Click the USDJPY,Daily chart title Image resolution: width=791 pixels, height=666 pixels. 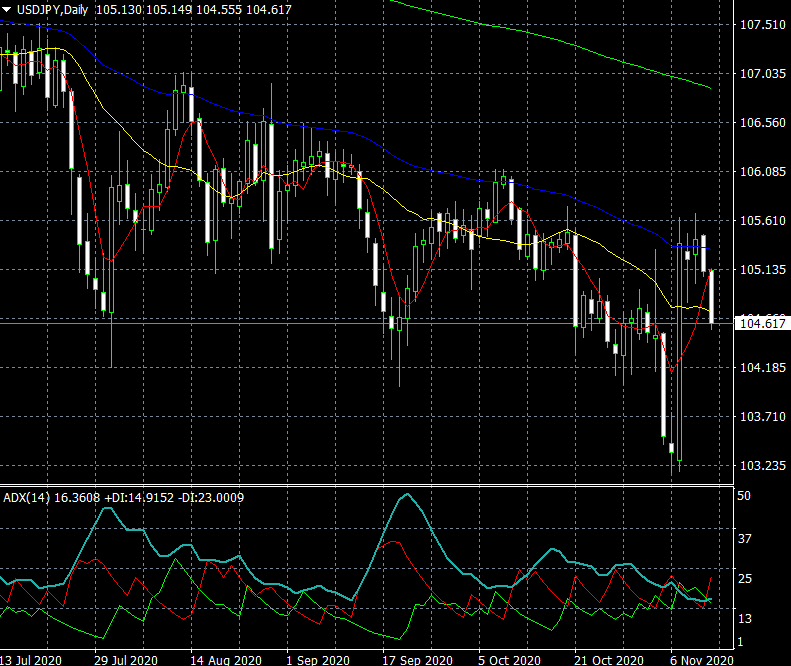(52, 10)
